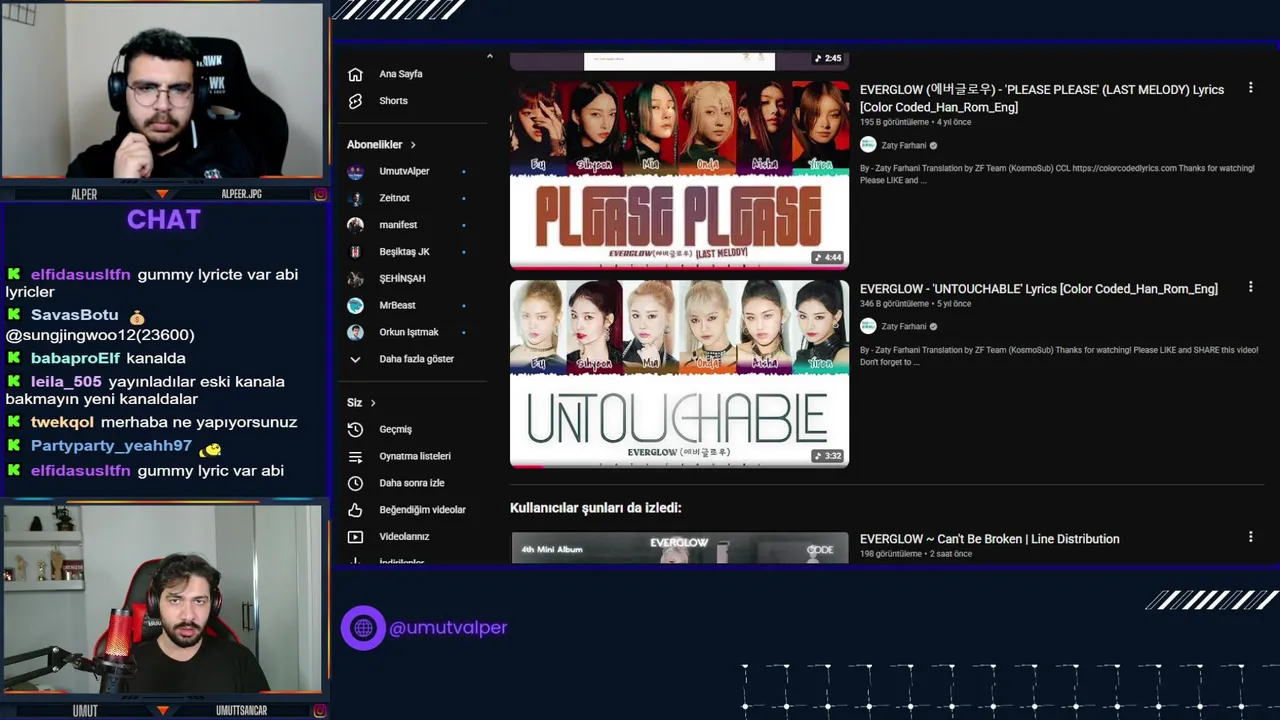
Task: Click the sidebar scroll up arrow
Action: click(489, 57)
